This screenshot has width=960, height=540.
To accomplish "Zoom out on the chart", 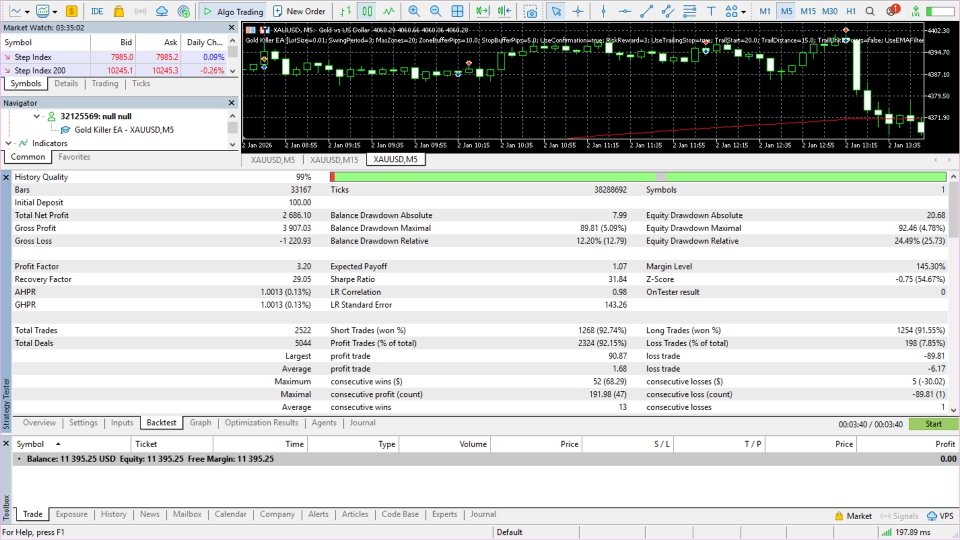I will 435,11.
